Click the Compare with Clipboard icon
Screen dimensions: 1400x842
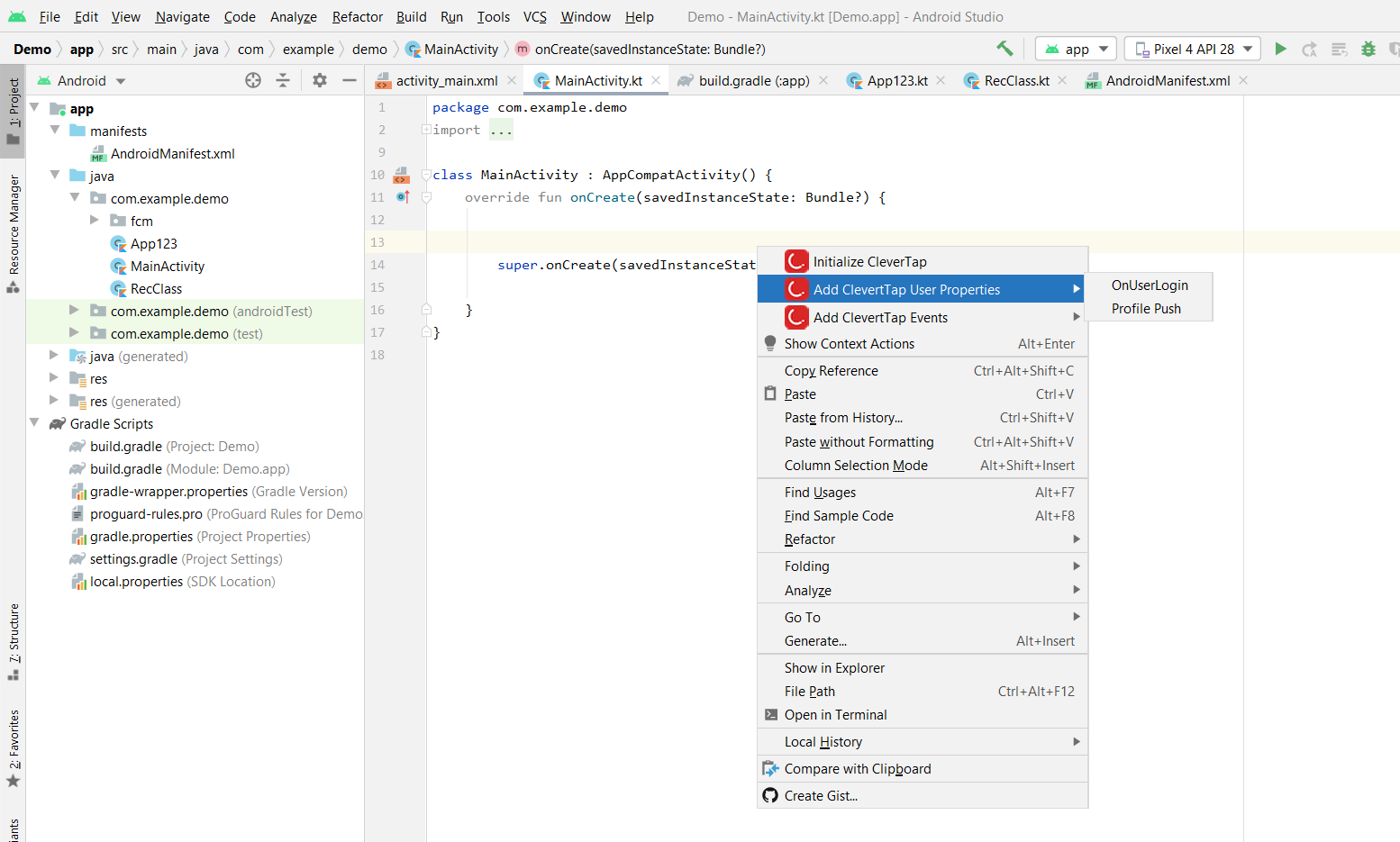770,768
